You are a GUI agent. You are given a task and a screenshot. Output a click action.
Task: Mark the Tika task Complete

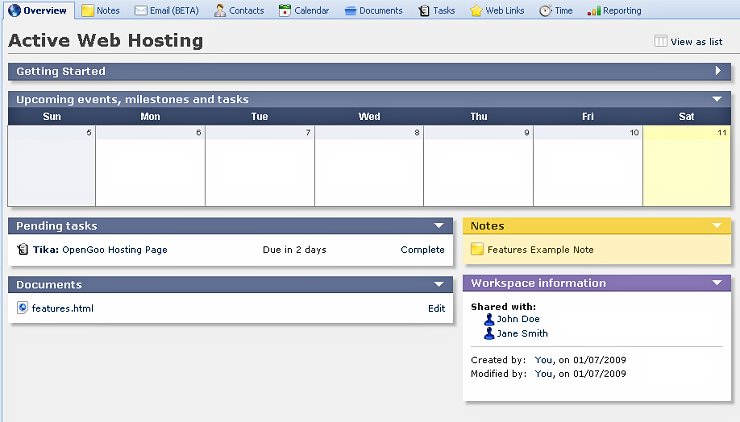tap(422, 250)
